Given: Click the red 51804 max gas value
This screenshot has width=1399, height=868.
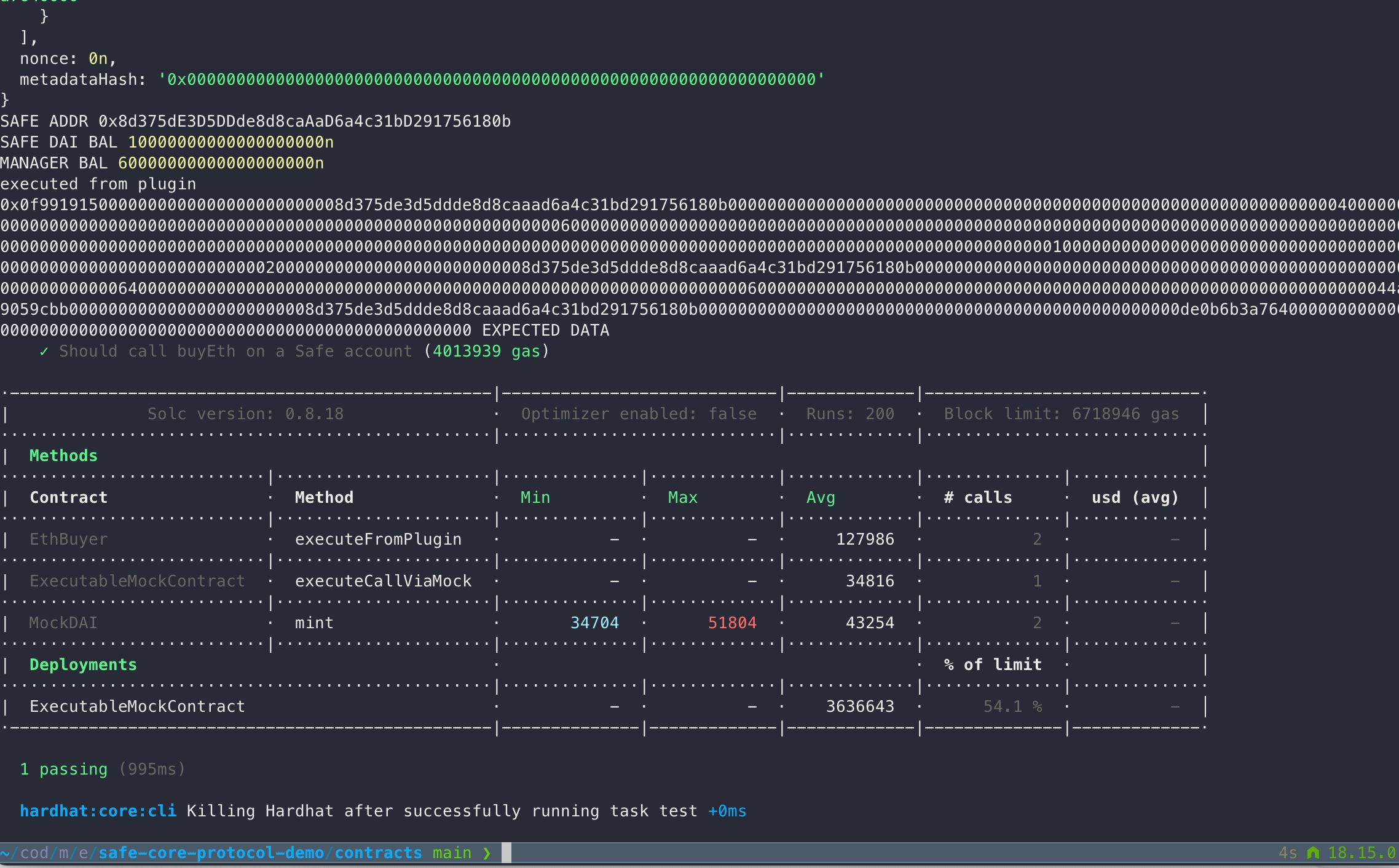Looking at the screenshot, I should point(733,623).
